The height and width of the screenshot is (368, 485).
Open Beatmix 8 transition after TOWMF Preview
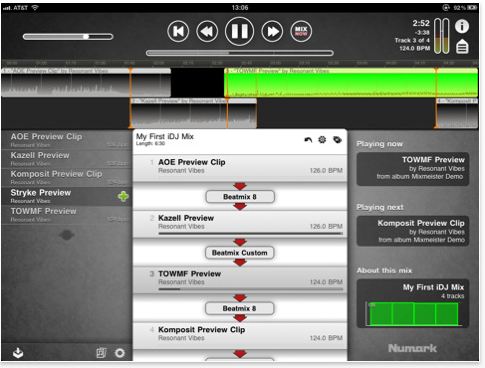[x=240, y=308]
